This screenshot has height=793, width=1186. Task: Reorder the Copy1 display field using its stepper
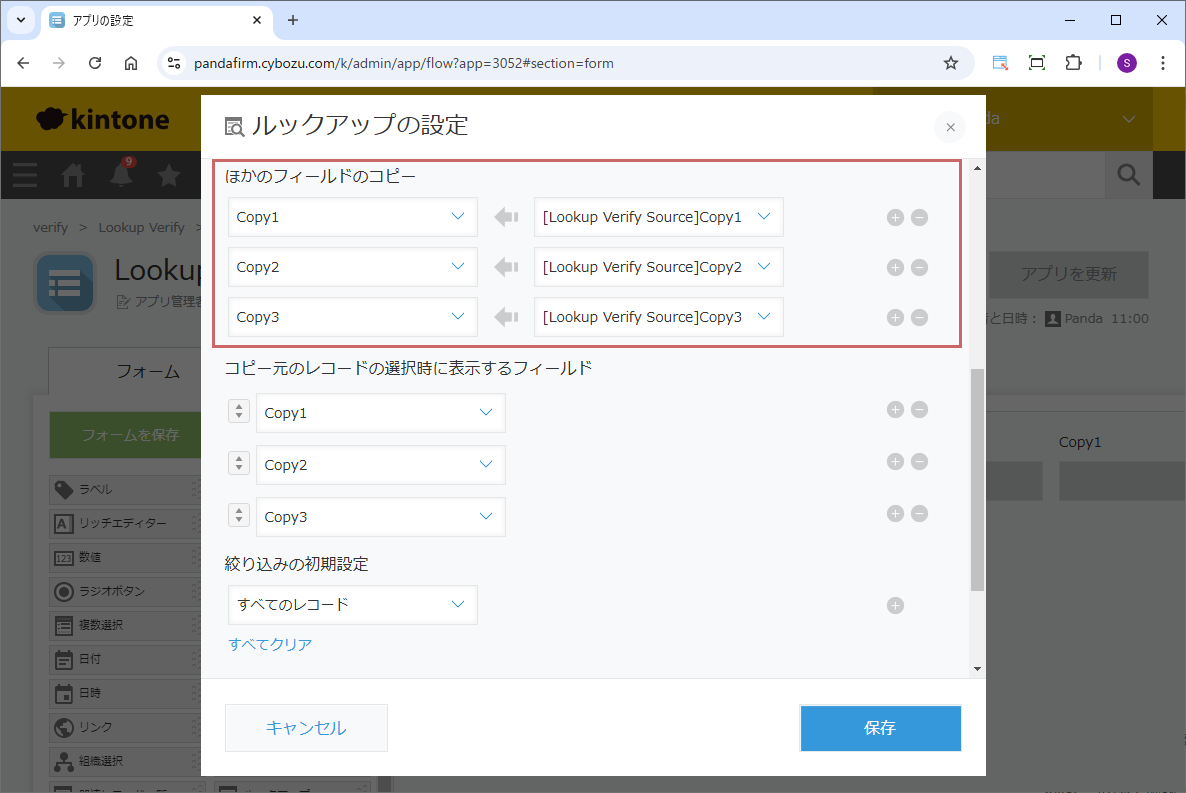pos(239,412)
